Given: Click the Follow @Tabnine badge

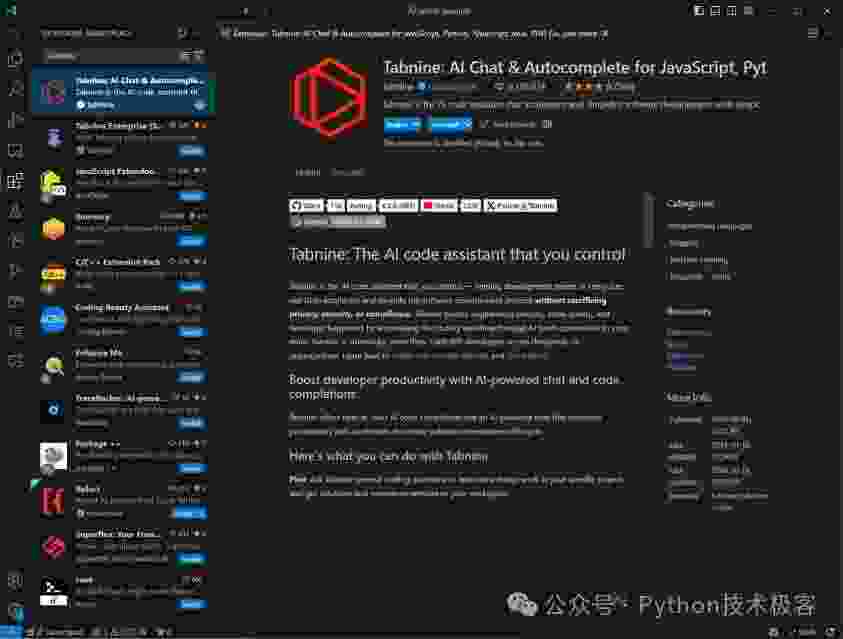Looking at the screenshot, I should coord(521,205).
